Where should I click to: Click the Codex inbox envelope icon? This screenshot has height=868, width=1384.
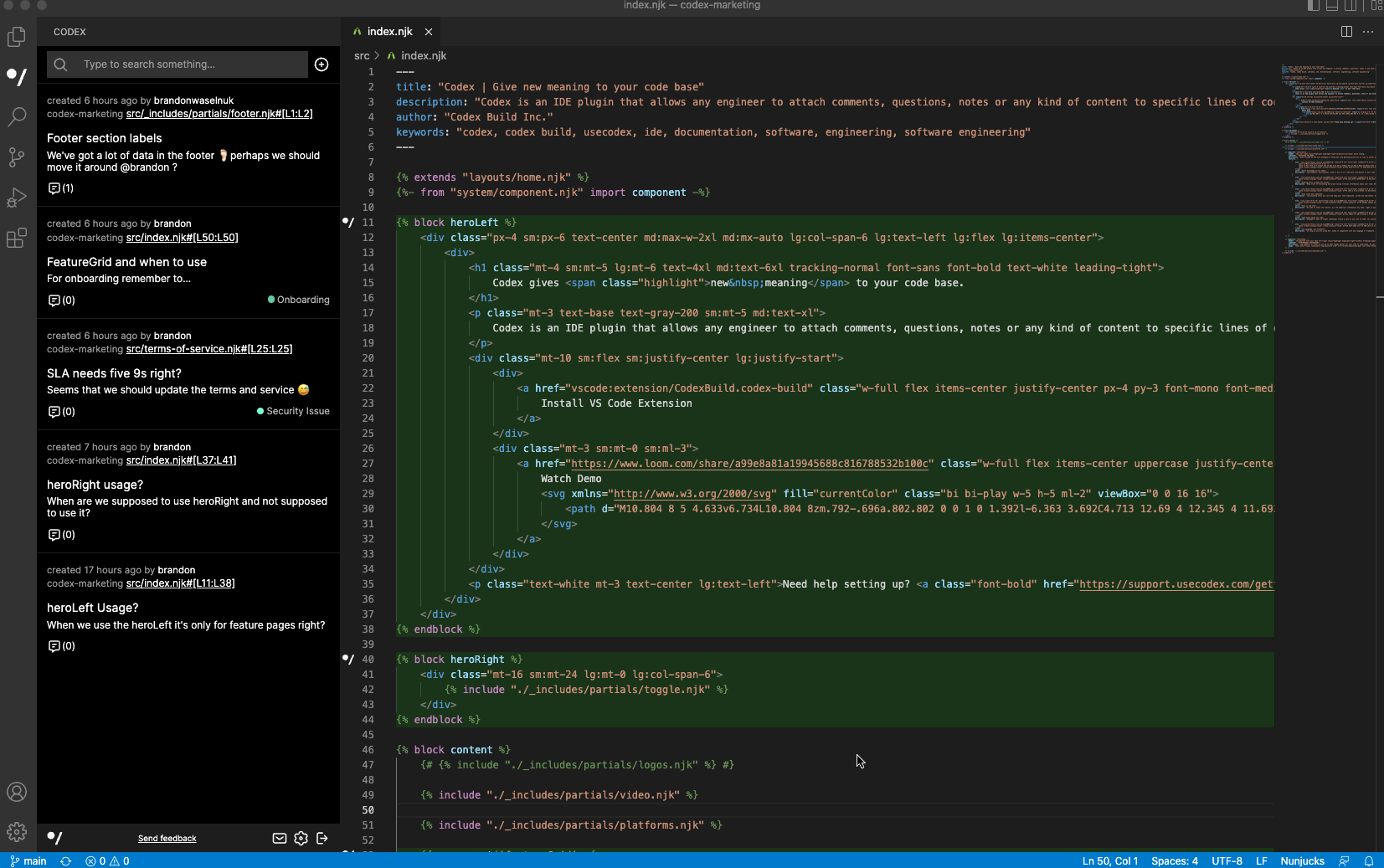pyautogui.click(x=280, y=838)
